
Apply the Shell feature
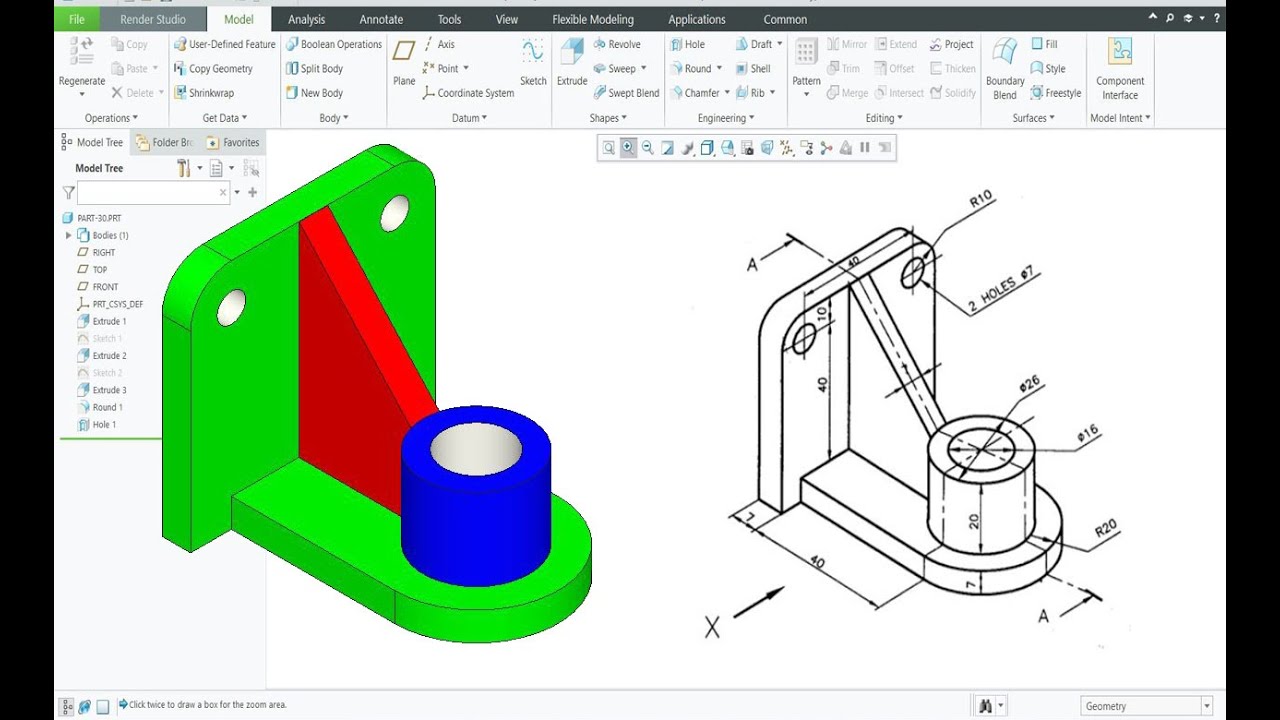[x=753, y=69]
